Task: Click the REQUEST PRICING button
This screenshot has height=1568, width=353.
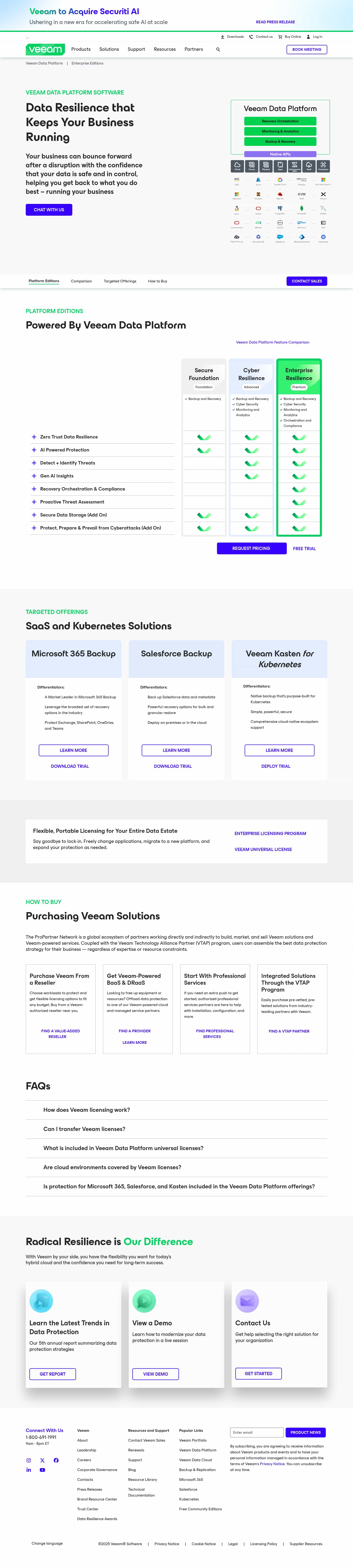Action: click(x=252, y=548)
